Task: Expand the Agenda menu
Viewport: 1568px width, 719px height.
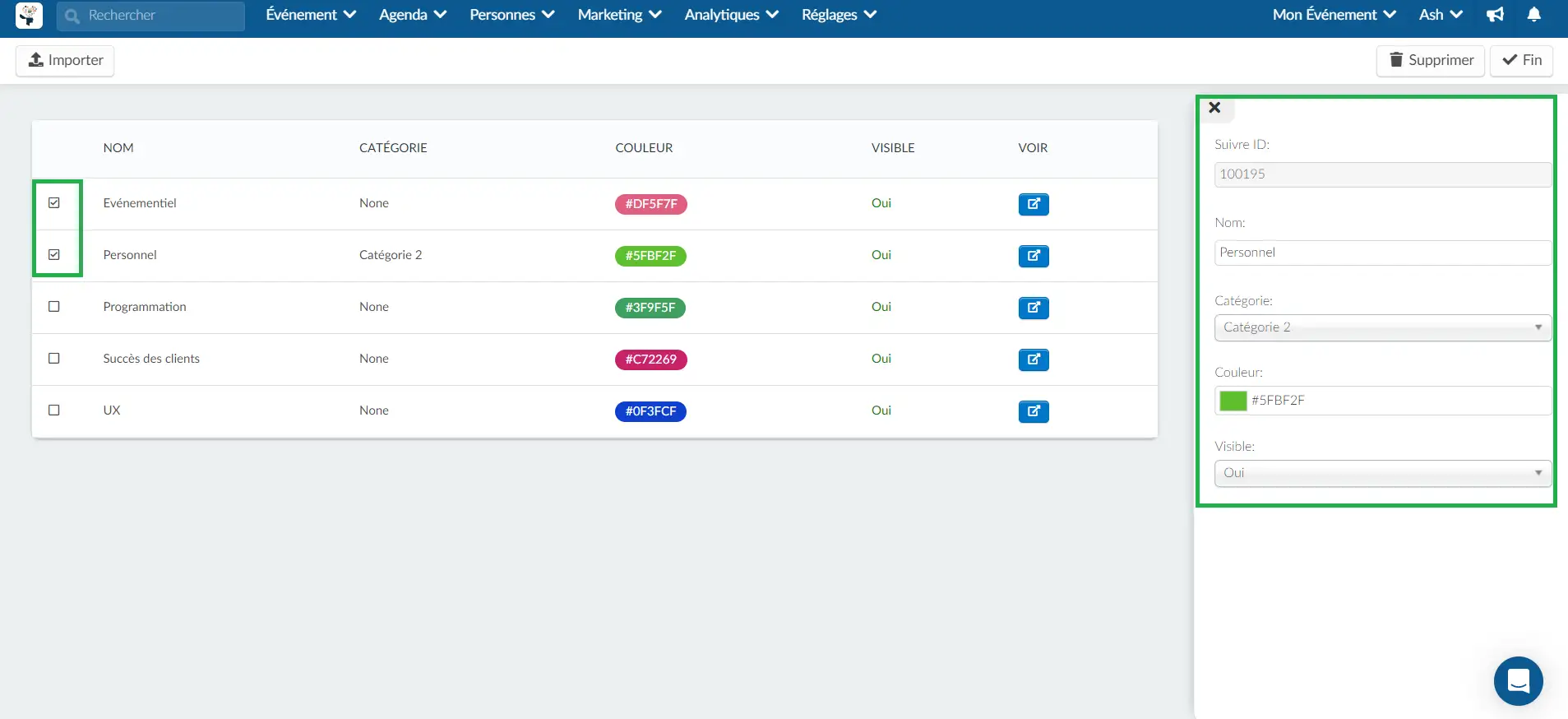Action: [413, 15]
